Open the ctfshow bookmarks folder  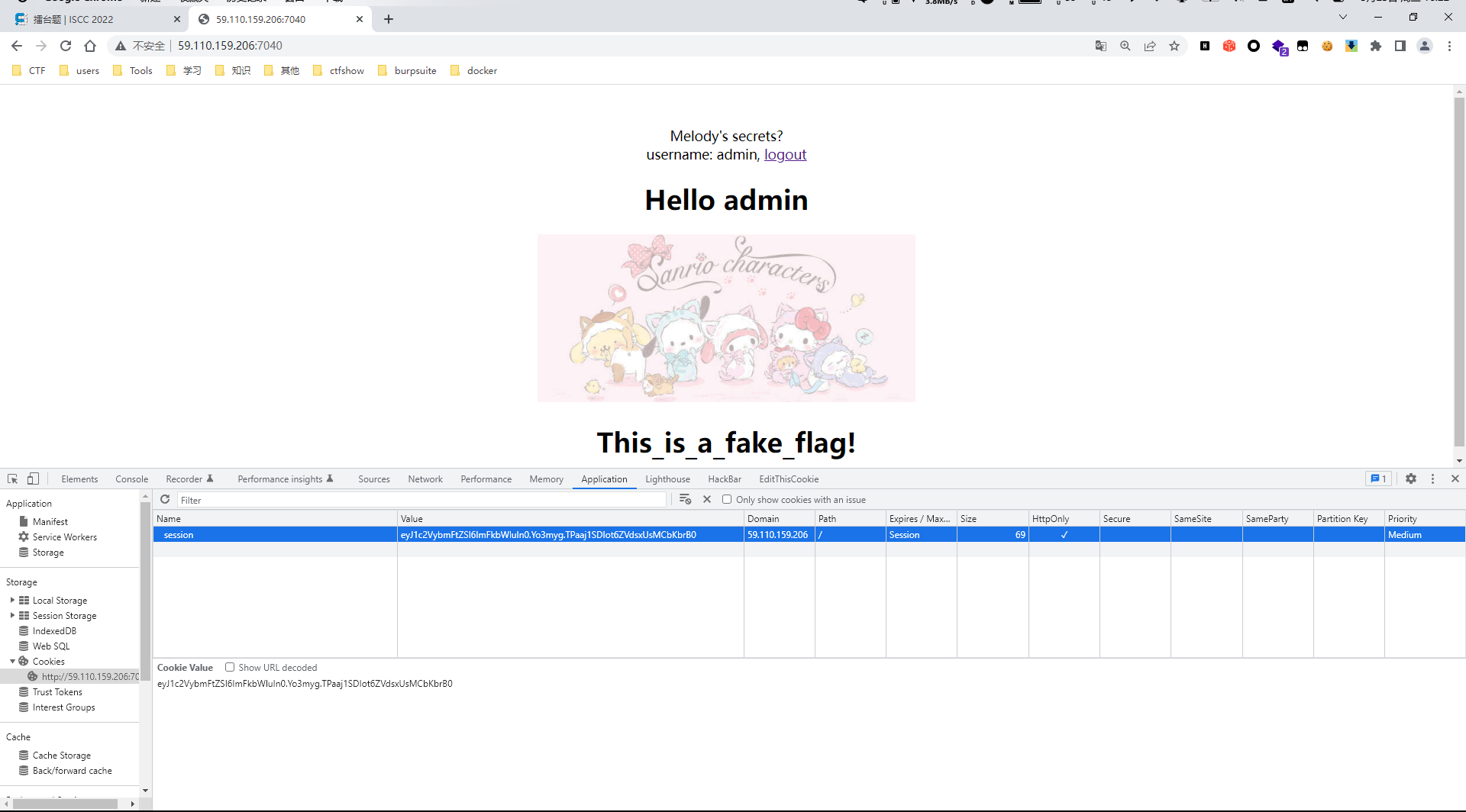pos(339,70)
